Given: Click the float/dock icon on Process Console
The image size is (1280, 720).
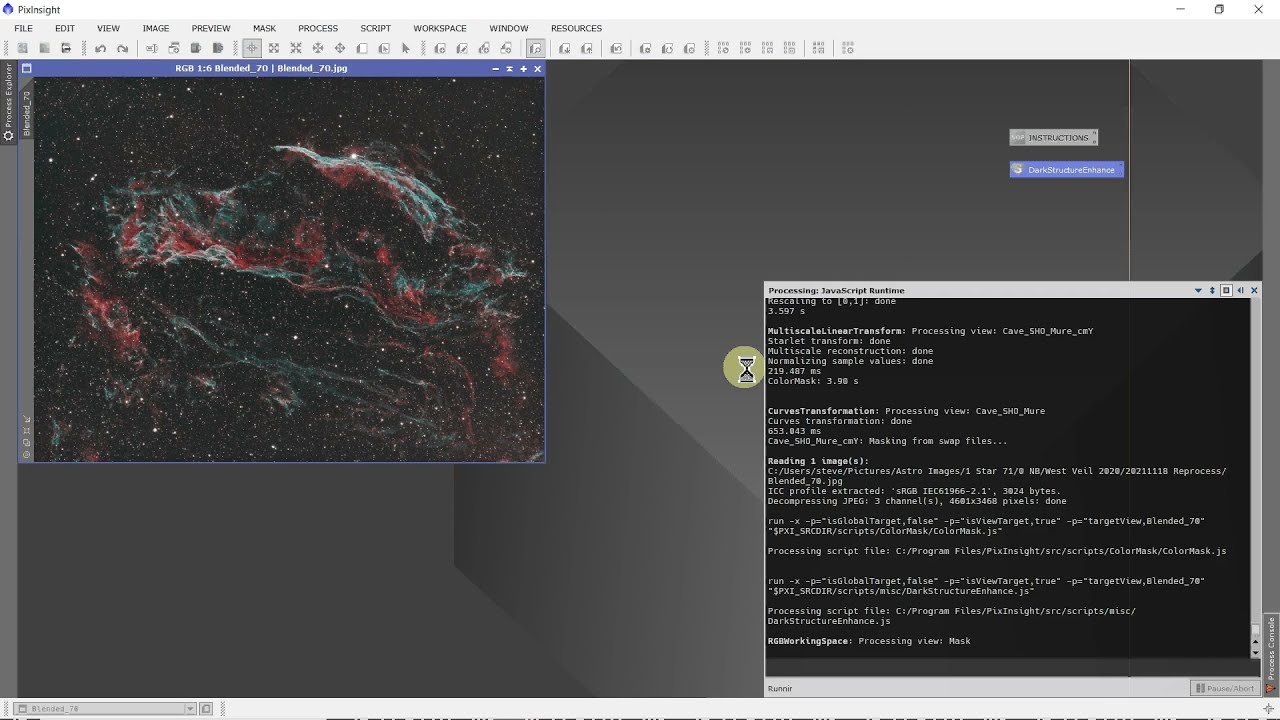Looking at the screenshot, I should click(1226, 291).
